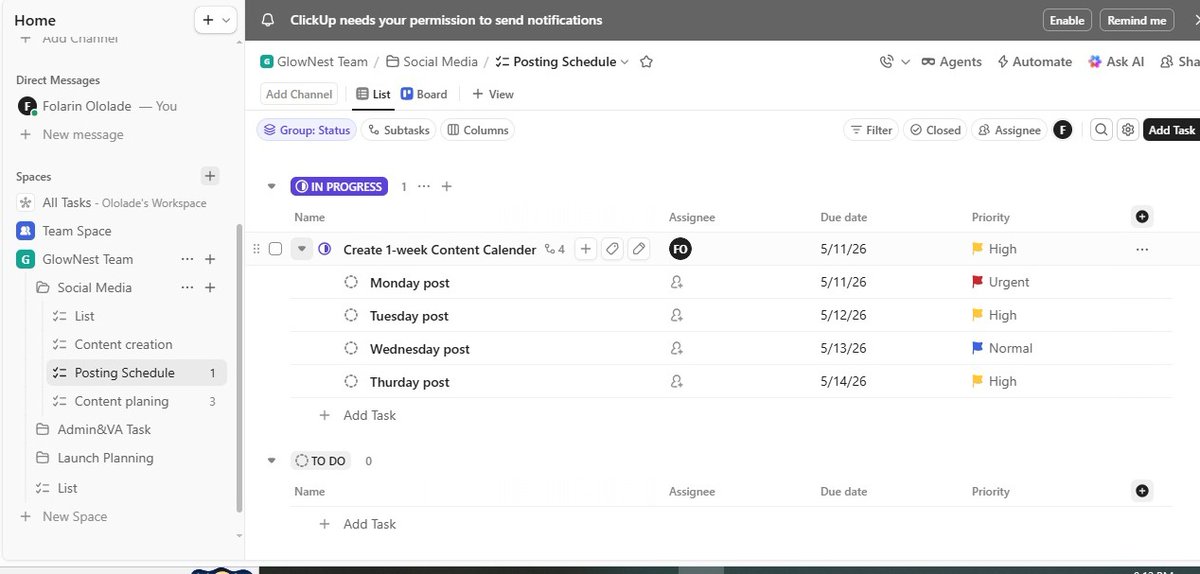This screenshot has height=574, width=1200.
Task: Click the Add Channel button
Action: pos(298,94)
